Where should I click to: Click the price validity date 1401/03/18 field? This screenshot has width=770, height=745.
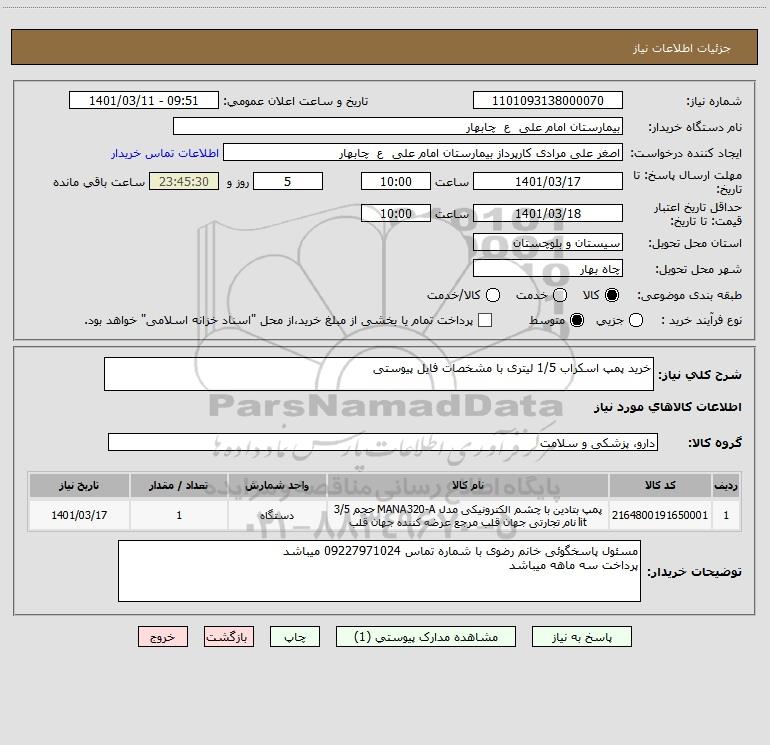pyautogui.click(x=548, y=214)
